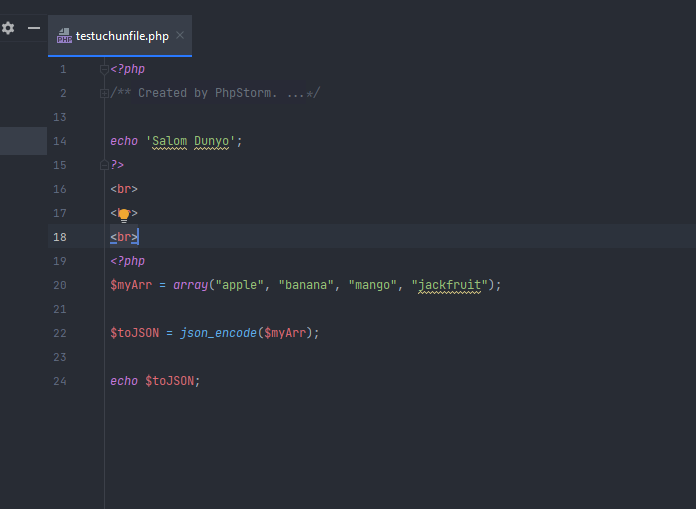This screenshot has width=696, height=509.
Task: Click the "apple" string literal
Action: coord(239,285)
